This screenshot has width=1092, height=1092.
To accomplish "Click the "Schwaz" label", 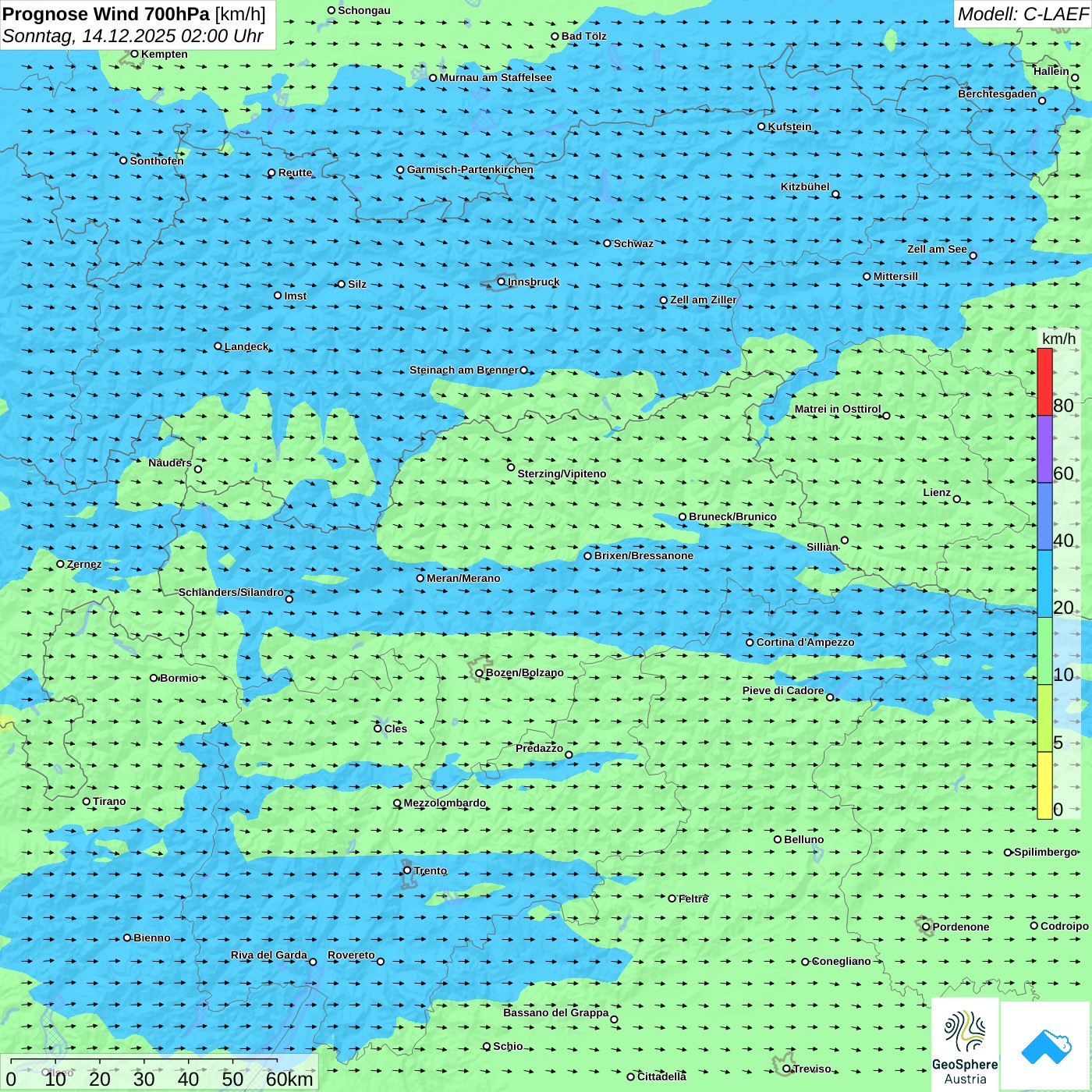I will pos(633,243).
